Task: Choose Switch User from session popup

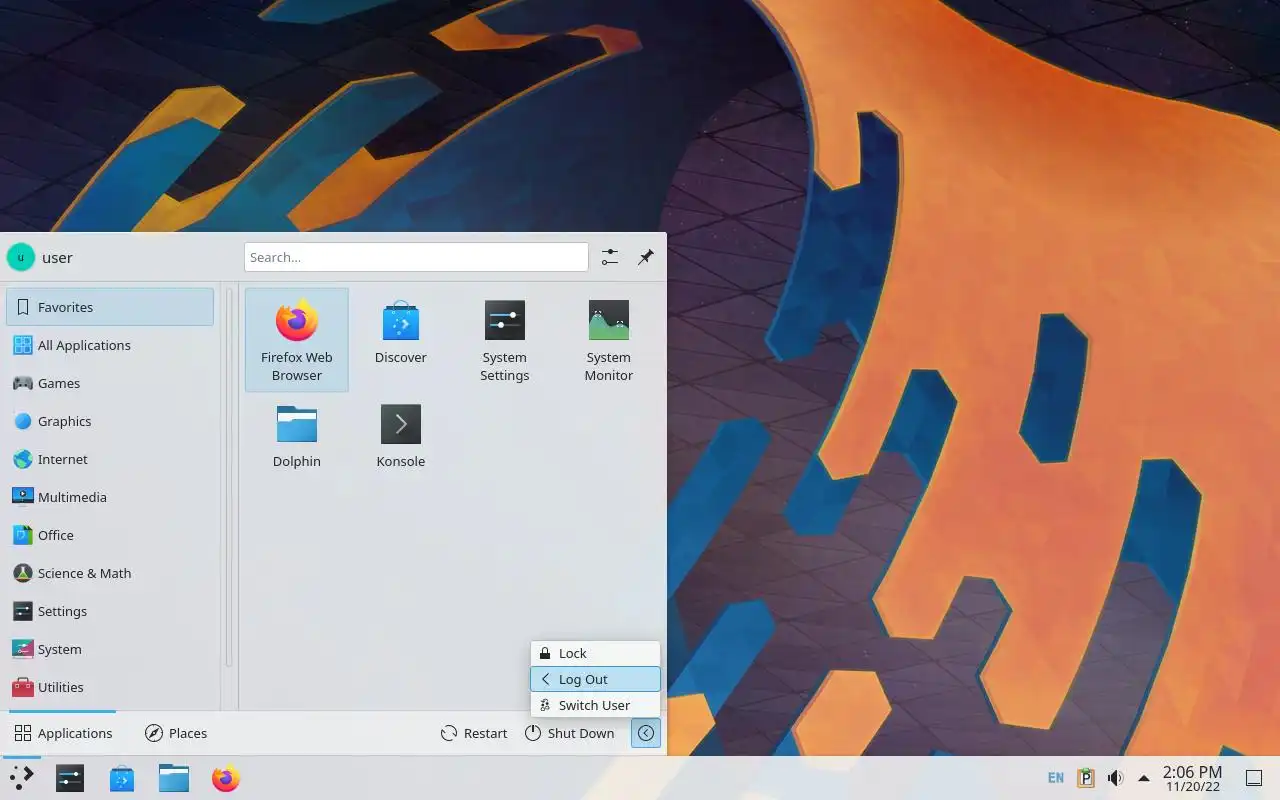Action: coord(595,705)
